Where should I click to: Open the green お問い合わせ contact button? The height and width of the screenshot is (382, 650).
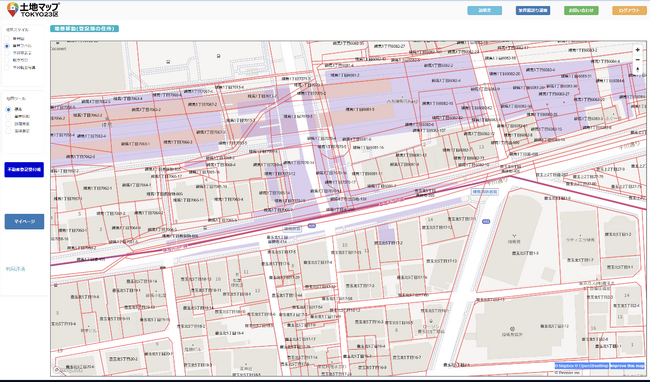[x=581, y=10]
